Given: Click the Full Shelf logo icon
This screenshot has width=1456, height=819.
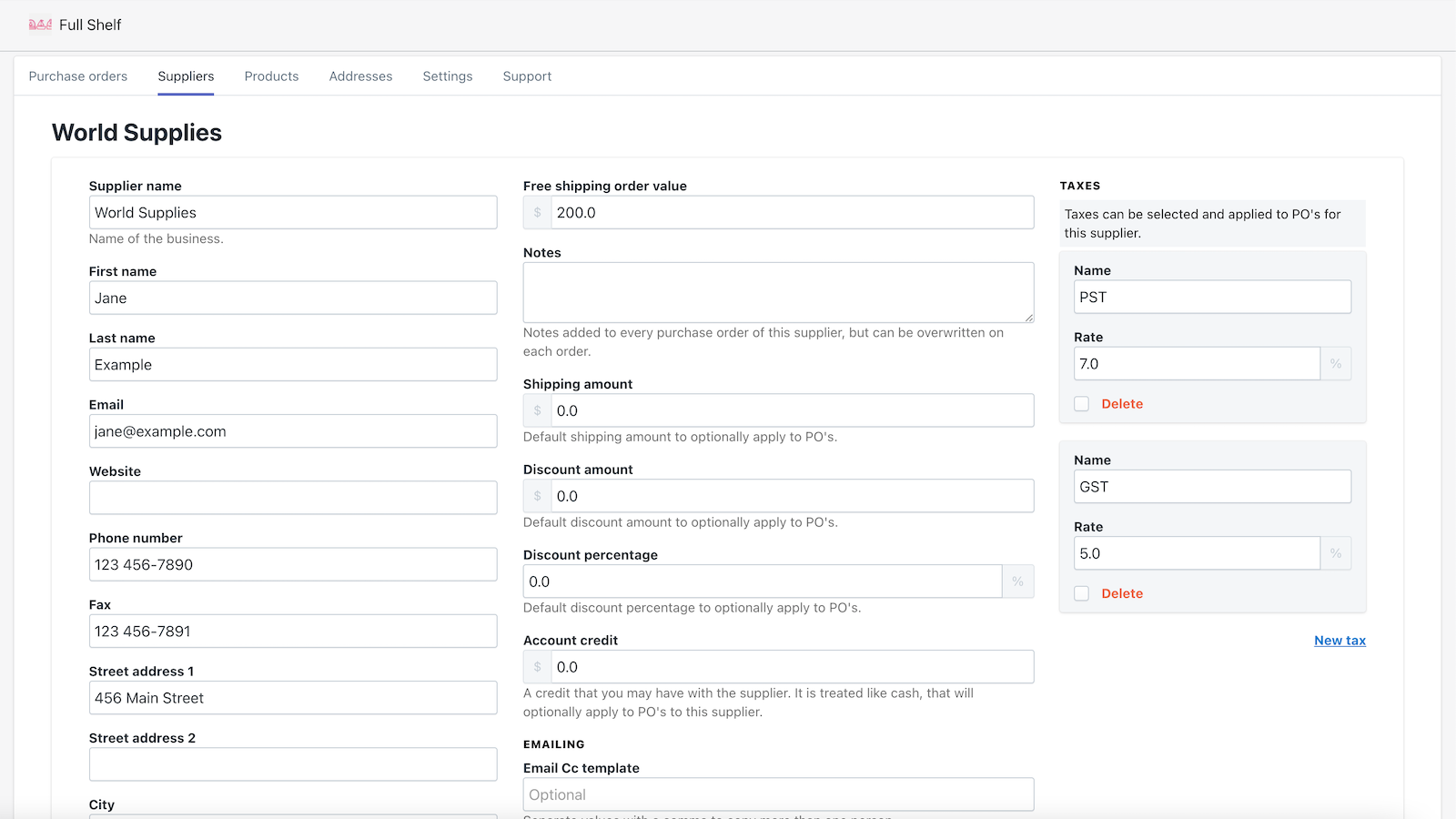Looking at the screenshot, I should (x=40, y=25).
